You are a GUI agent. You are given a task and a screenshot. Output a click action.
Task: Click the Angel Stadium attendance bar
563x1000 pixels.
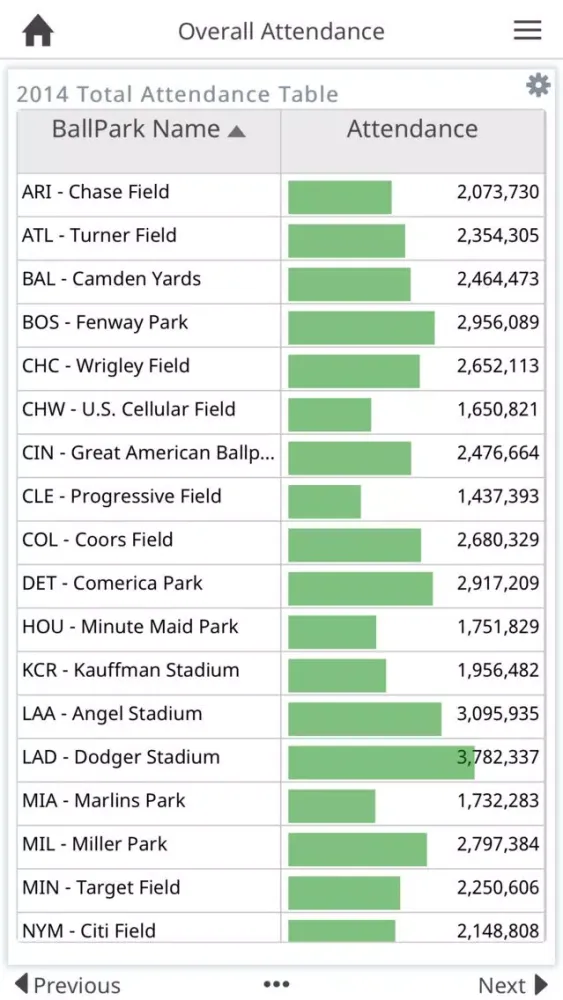[365, 719]
